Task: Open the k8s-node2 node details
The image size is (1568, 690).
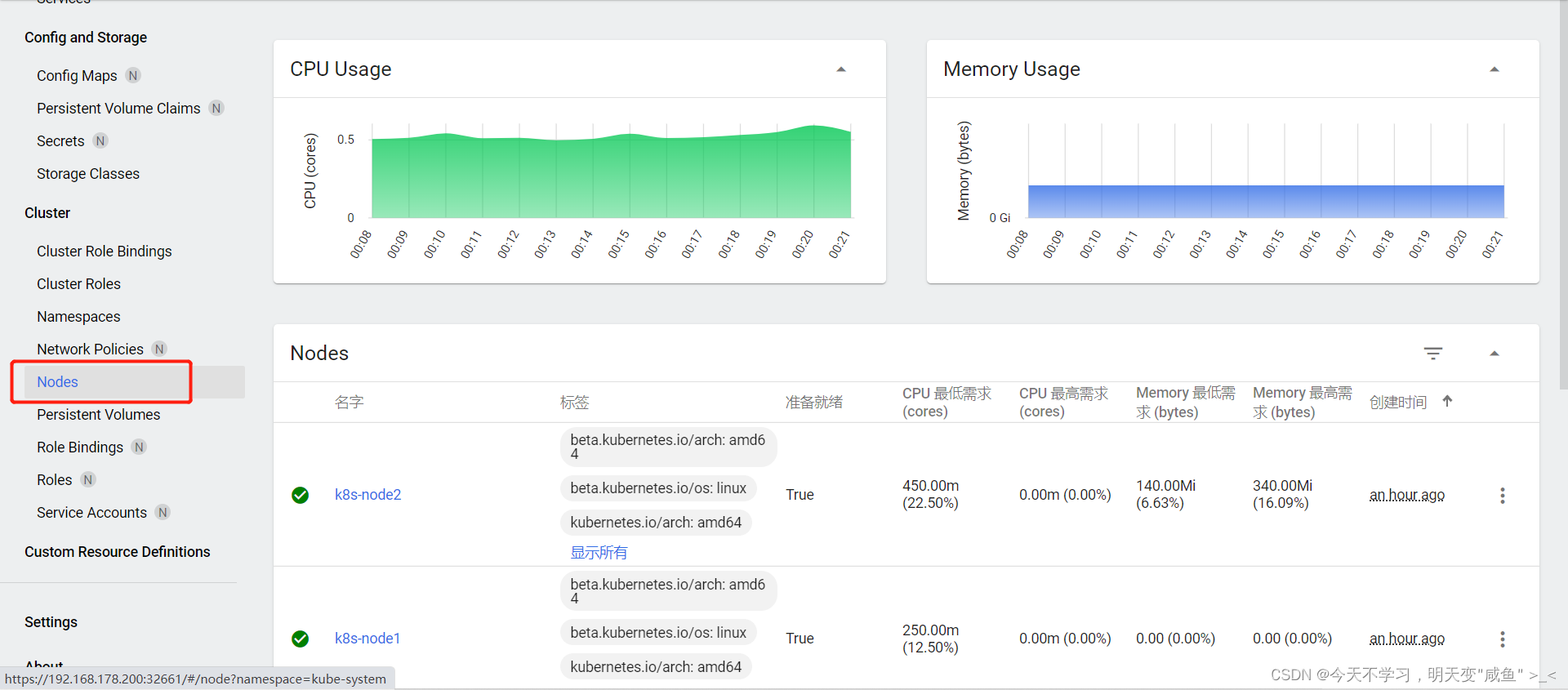Action: tap(367, 495)
